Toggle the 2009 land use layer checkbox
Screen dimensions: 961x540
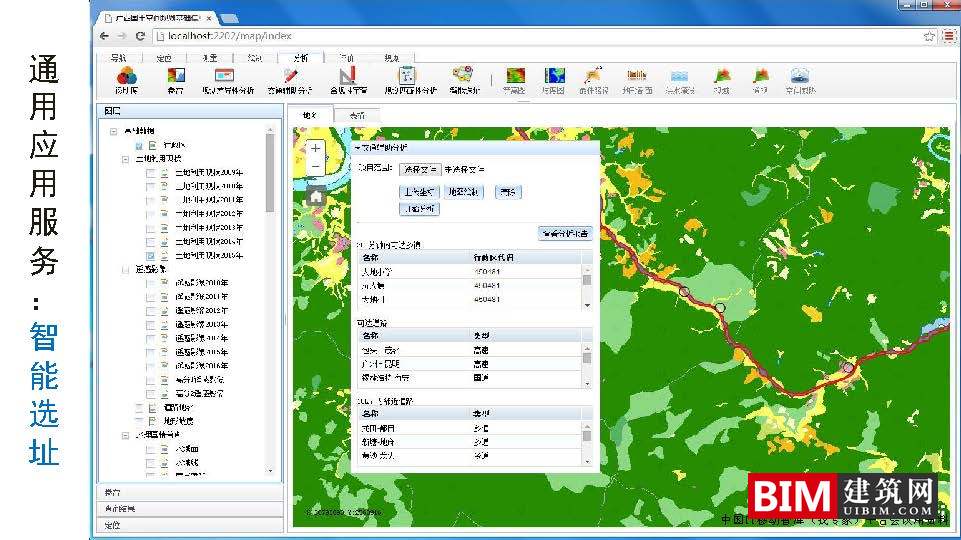pyautogui.click(x=151, y=172)
